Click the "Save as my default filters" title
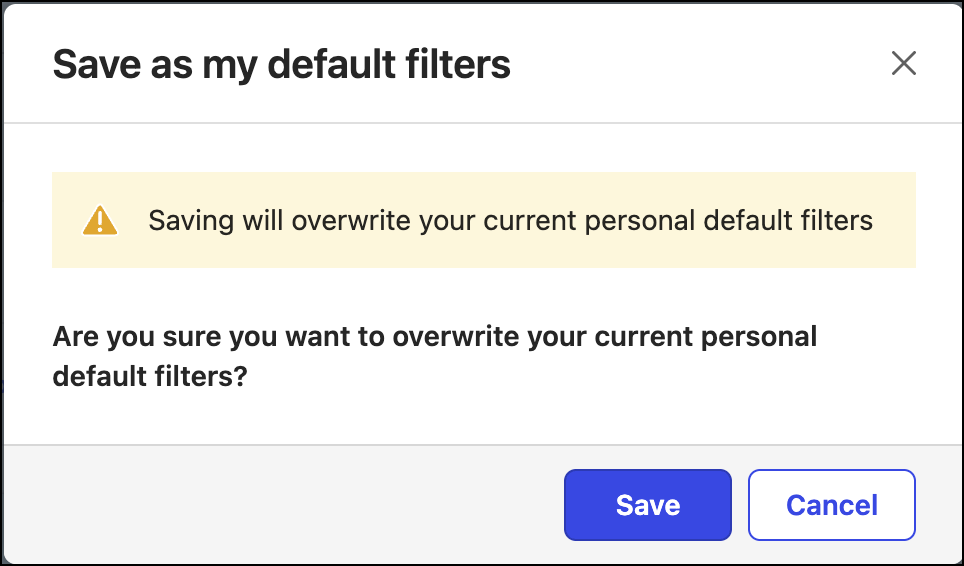 pos(281,65)
